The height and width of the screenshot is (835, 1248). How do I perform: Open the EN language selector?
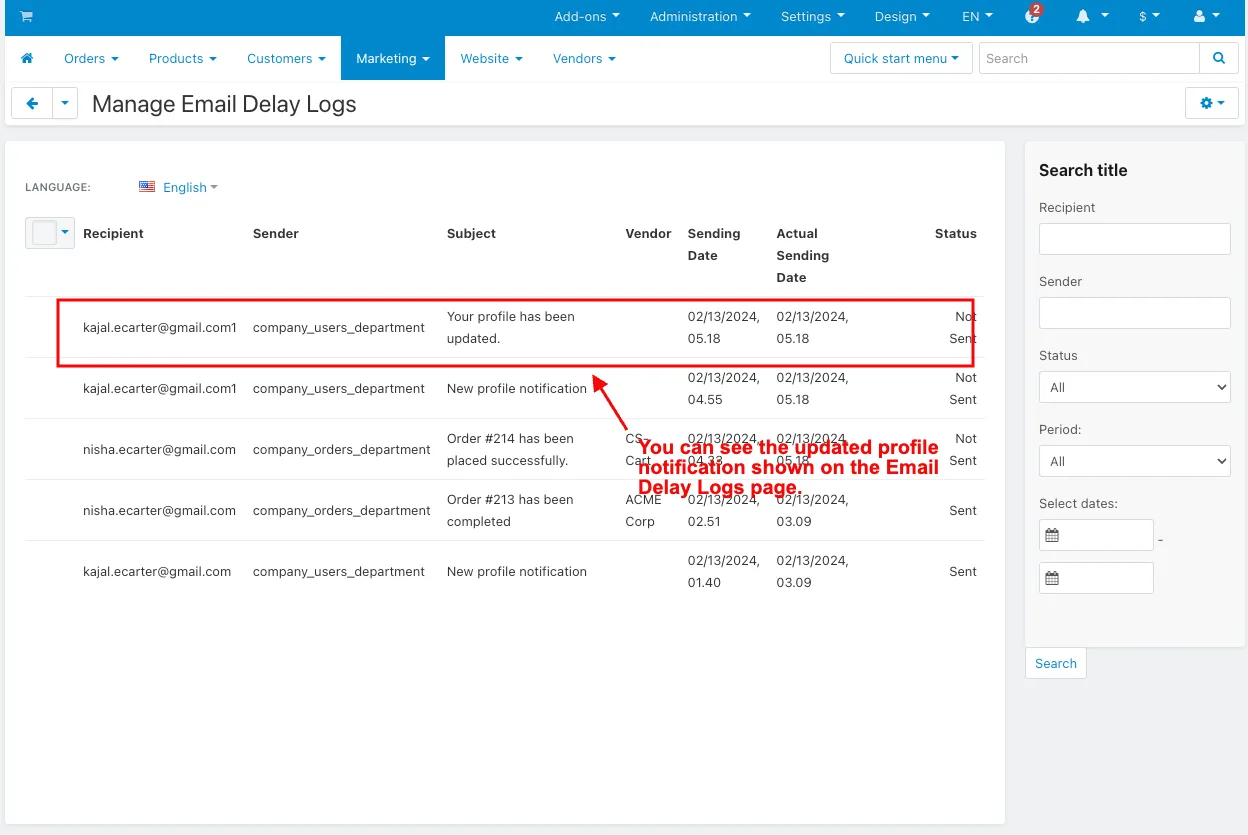point(977,16)
